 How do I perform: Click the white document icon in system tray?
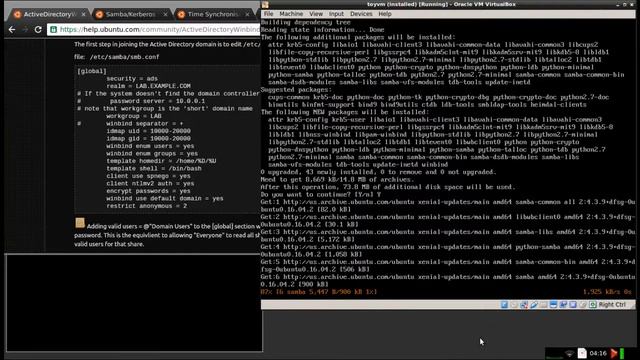tap(582, 353)
